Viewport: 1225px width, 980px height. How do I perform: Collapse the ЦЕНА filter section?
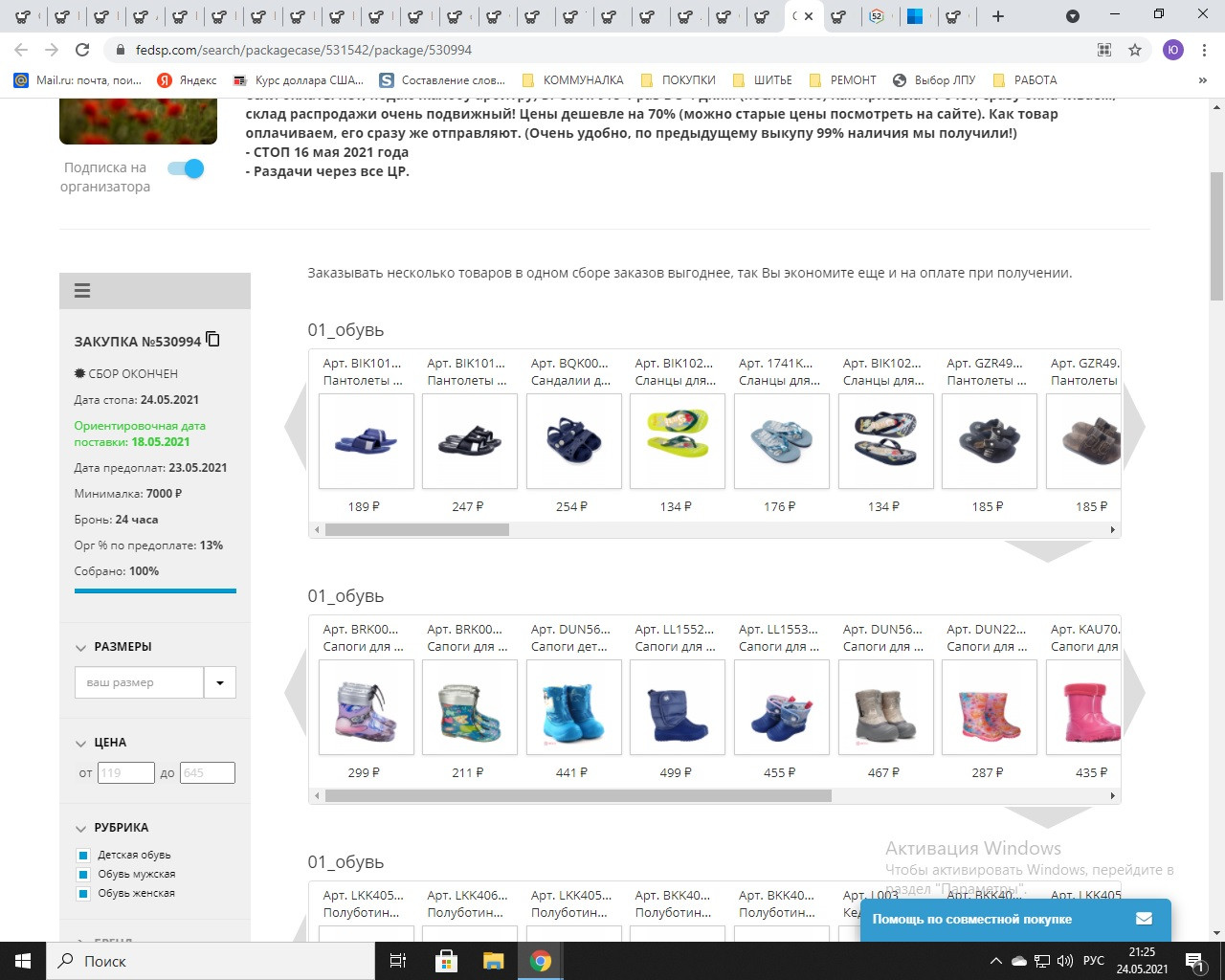[x=81, y=744]
